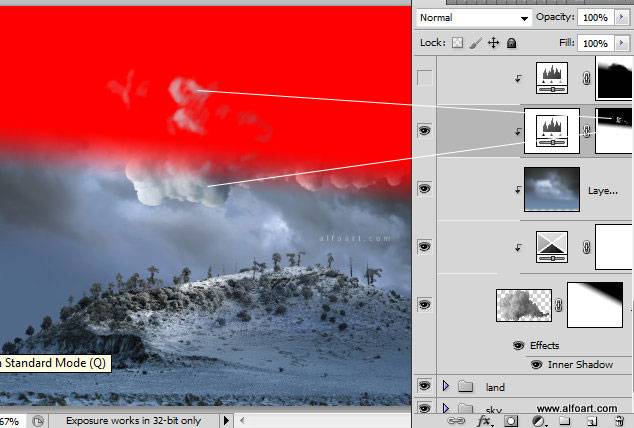Select the smoke cloud layer thumbnail

tap(524, 305)
